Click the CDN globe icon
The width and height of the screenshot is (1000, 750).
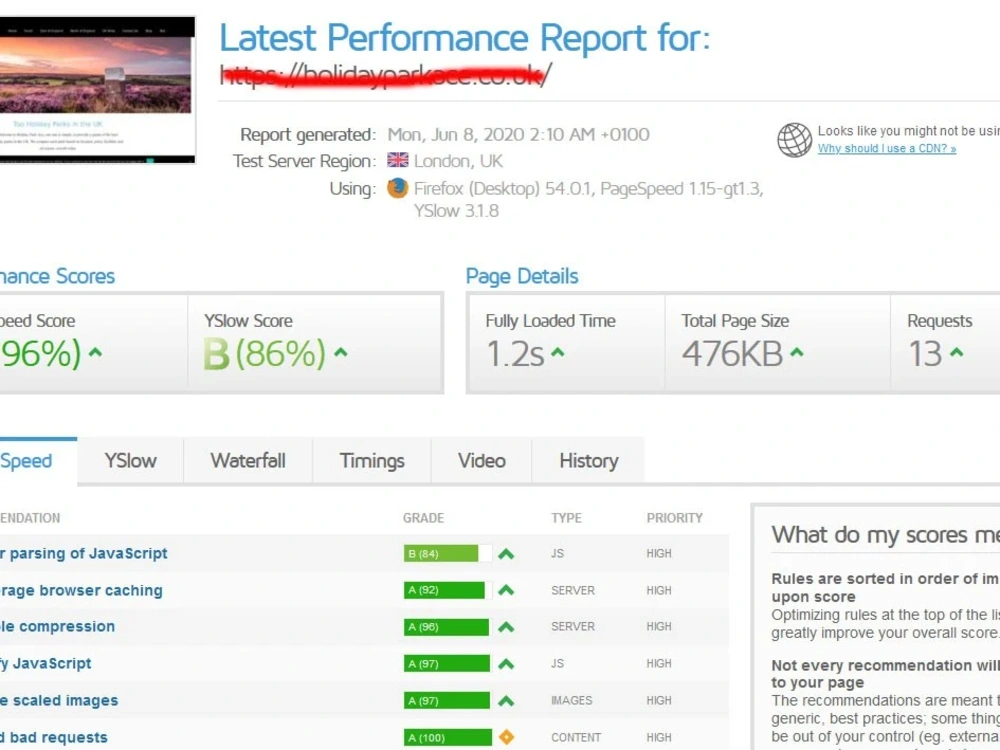(794, 140)
